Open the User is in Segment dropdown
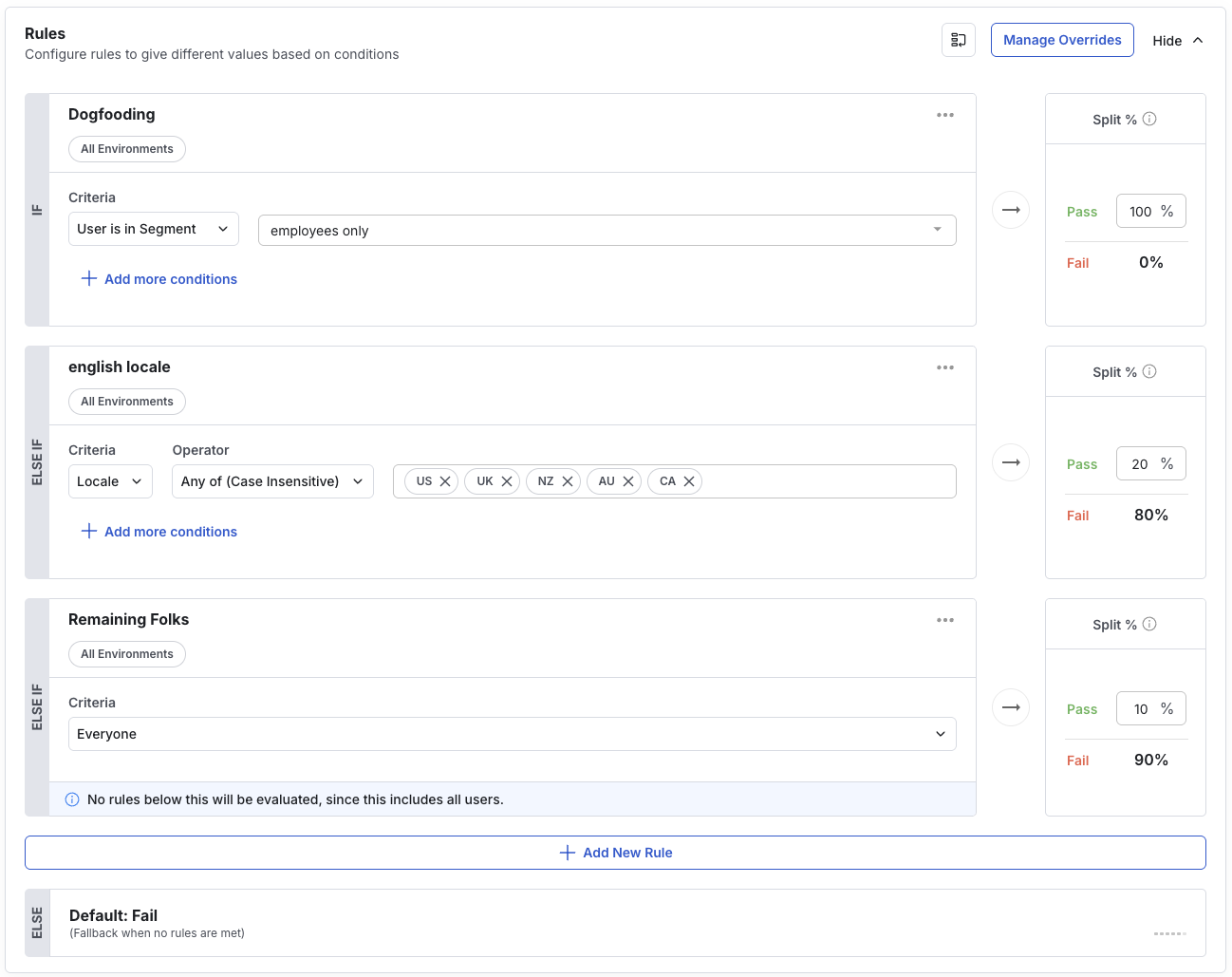The width and height of the screenshot is (1232, 977). click(153, 229)
